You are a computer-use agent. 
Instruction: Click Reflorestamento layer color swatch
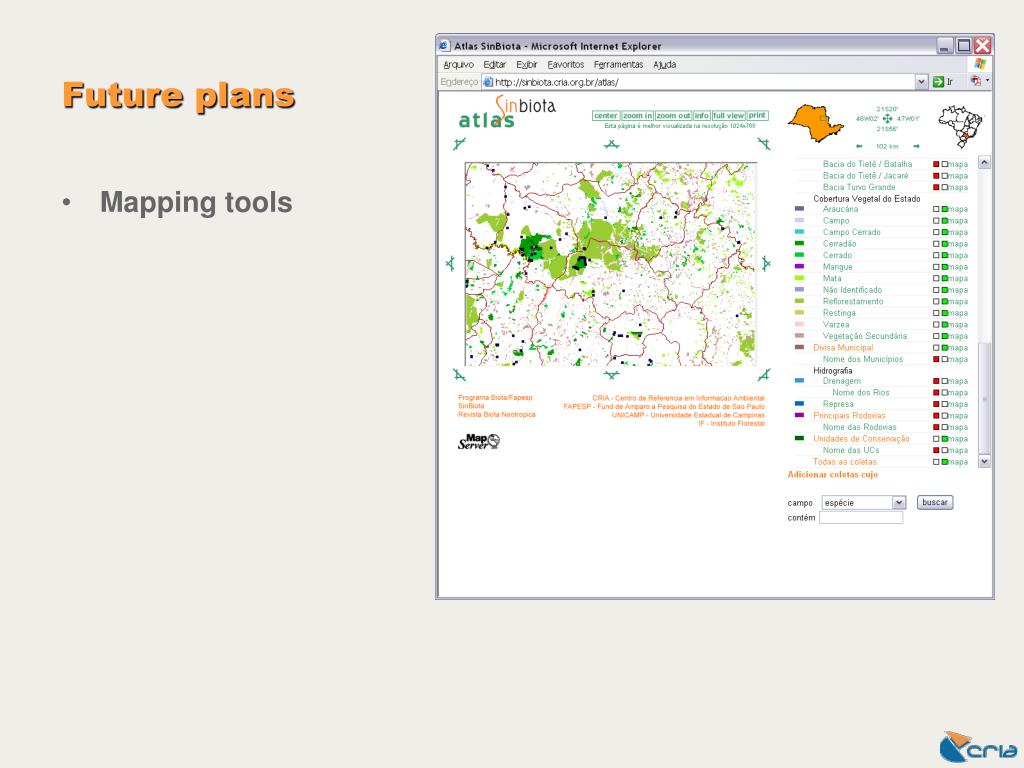click(799, 301)
